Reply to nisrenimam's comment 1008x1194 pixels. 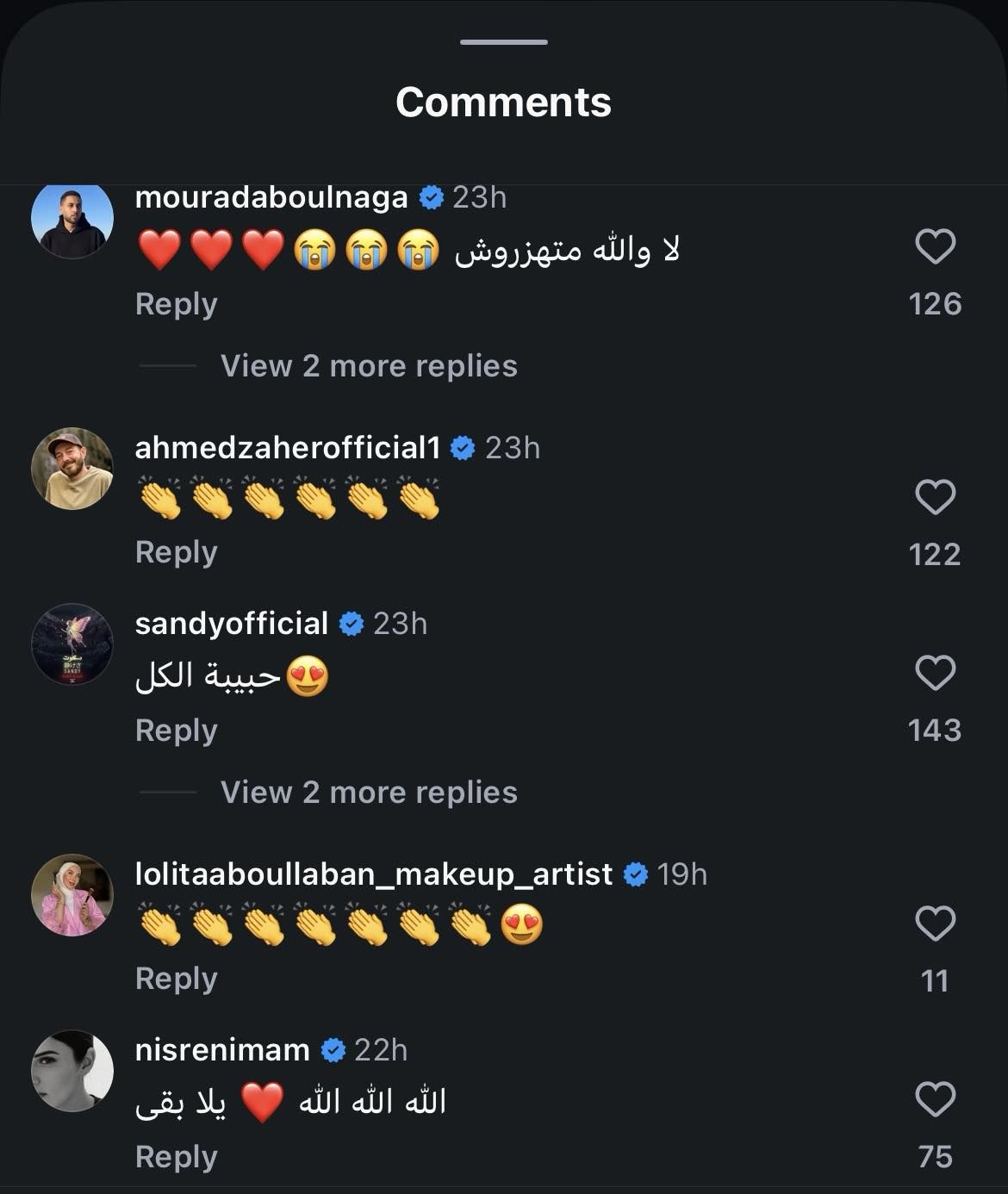(x=176, y=1156)
